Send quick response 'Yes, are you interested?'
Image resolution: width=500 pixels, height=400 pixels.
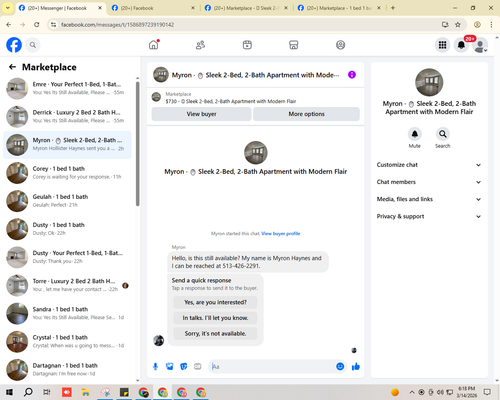pos(215,302)
